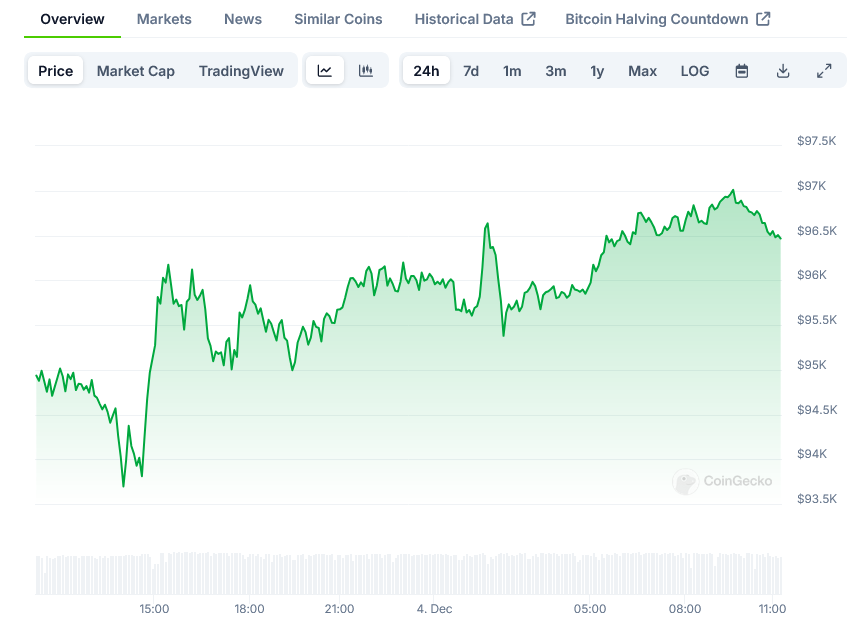Viewport: 847px width, 632px height.
Task: Switch to candlestick chart icon
Action: click(x=366, y=71)
